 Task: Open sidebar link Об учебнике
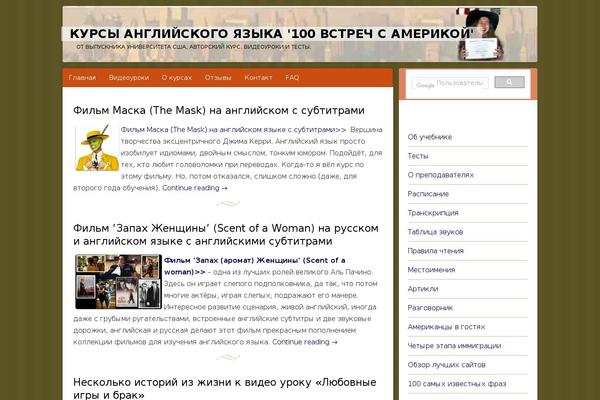429,137
